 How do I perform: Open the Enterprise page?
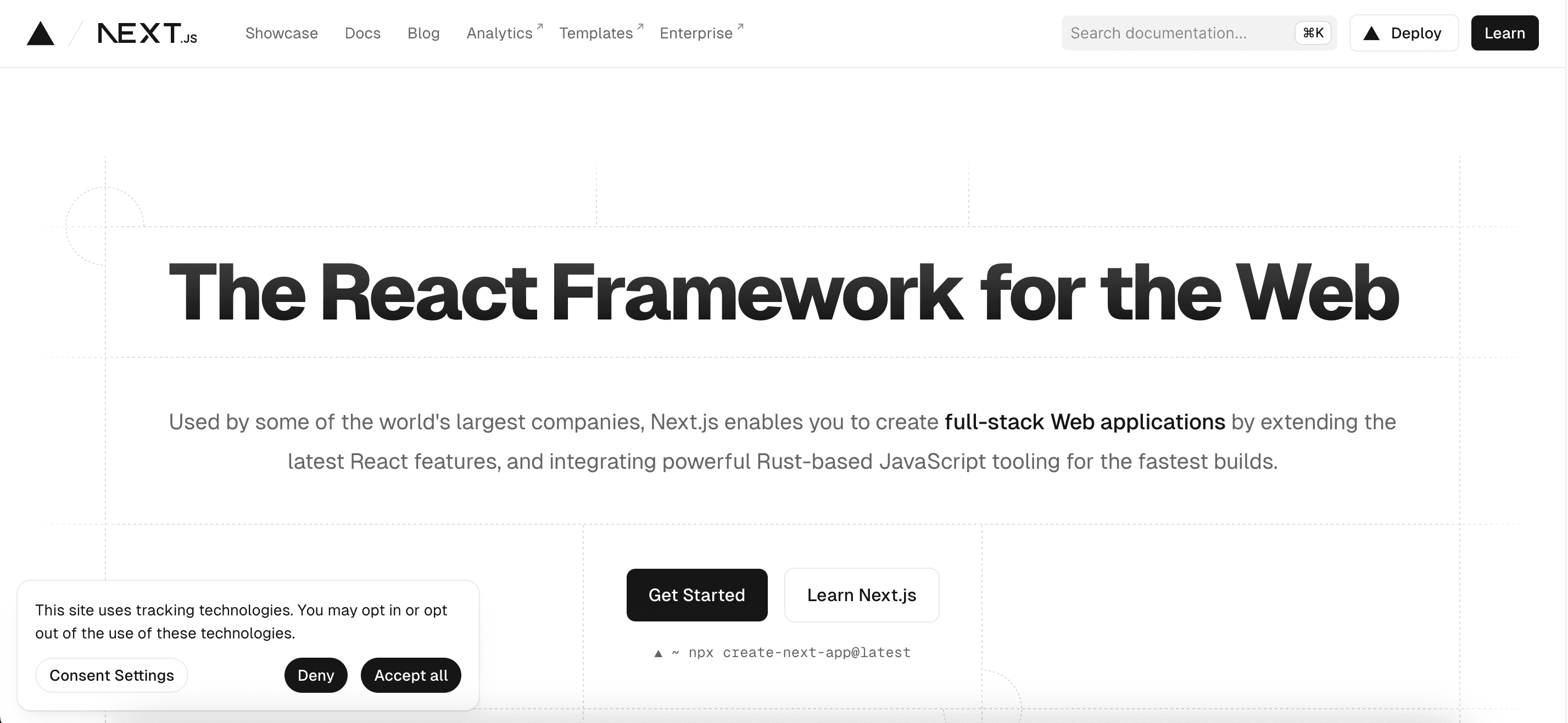(x=695, y=33)
